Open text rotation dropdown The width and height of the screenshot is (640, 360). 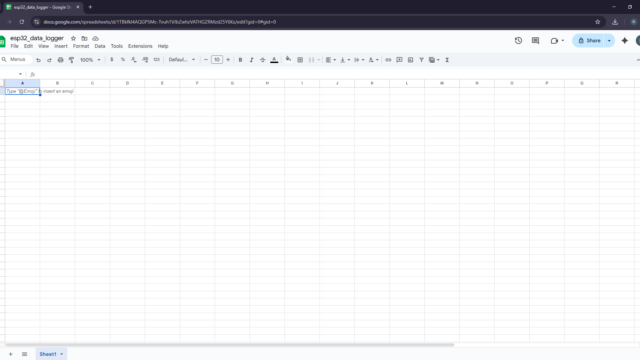(373, 60)
